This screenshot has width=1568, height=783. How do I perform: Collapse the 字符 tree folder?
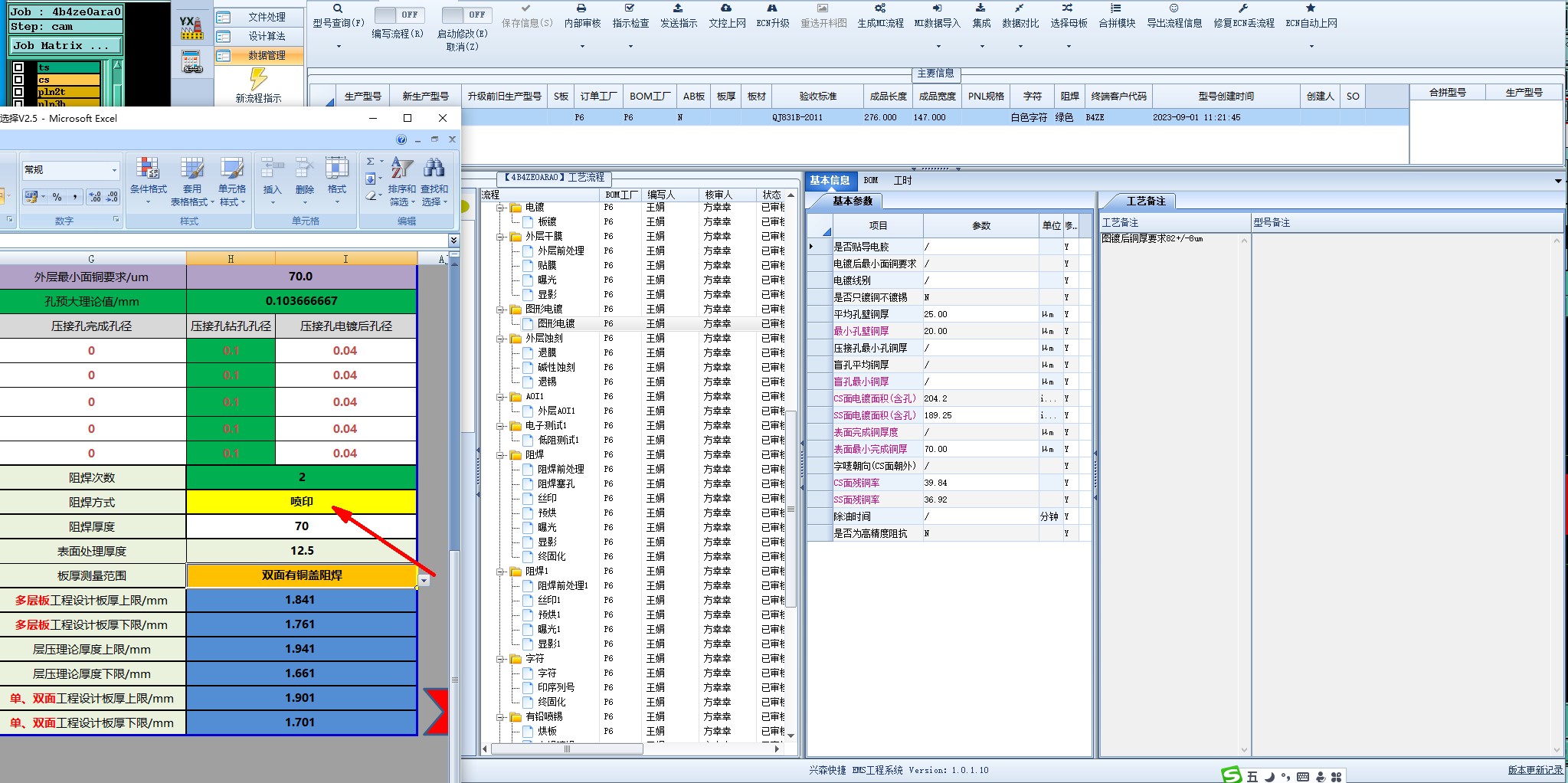point(500,659)
